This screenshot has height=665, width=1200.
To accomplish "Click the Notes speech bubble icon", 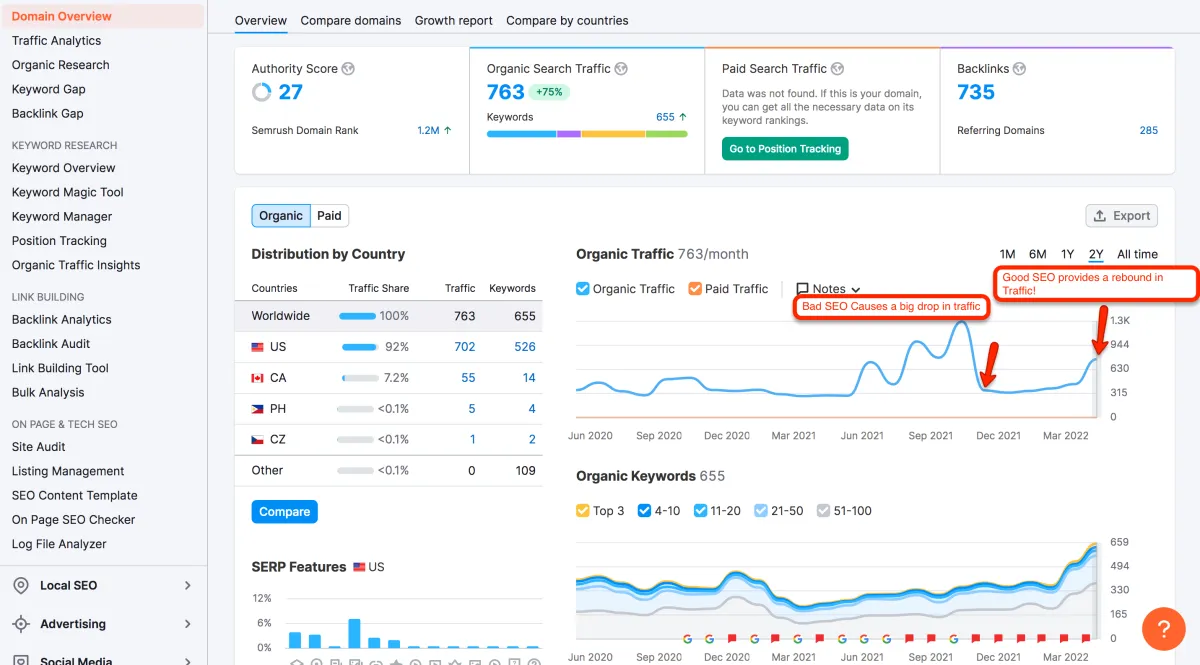I will (802, 289).
